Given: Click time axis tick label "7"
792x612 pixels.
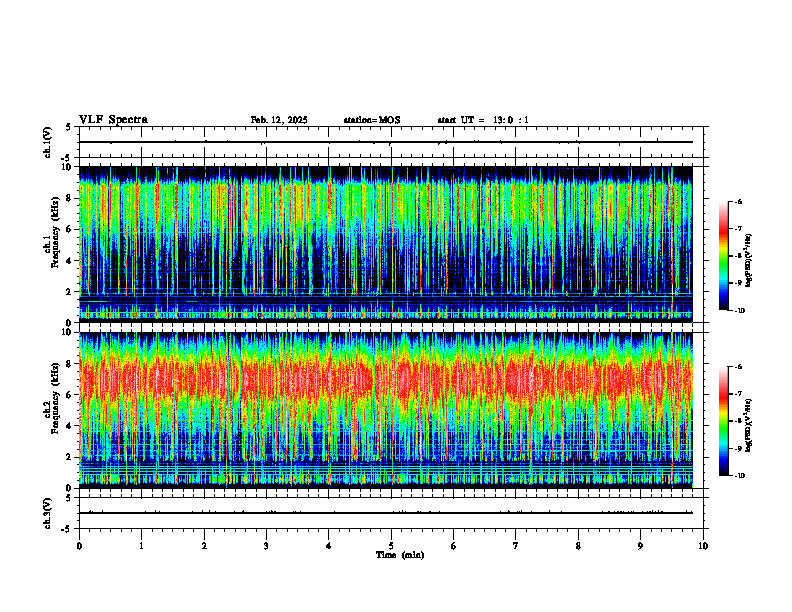Looking at the screenshot, I should point(516,546).
